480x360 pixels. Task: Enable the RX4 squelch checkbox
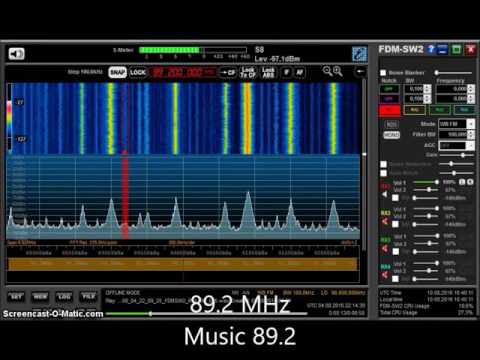click(x=395, y=279)
